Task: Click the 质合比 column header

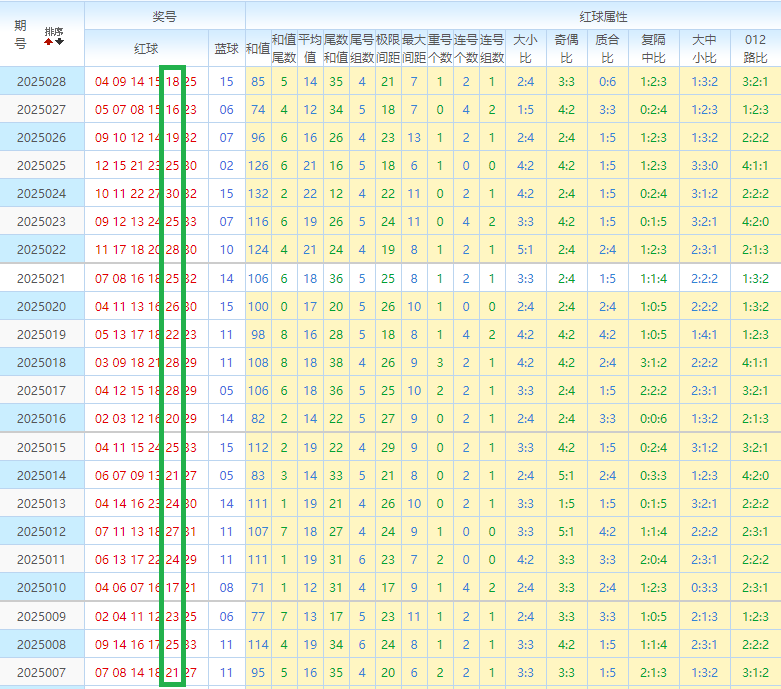Action: (607, 48)
